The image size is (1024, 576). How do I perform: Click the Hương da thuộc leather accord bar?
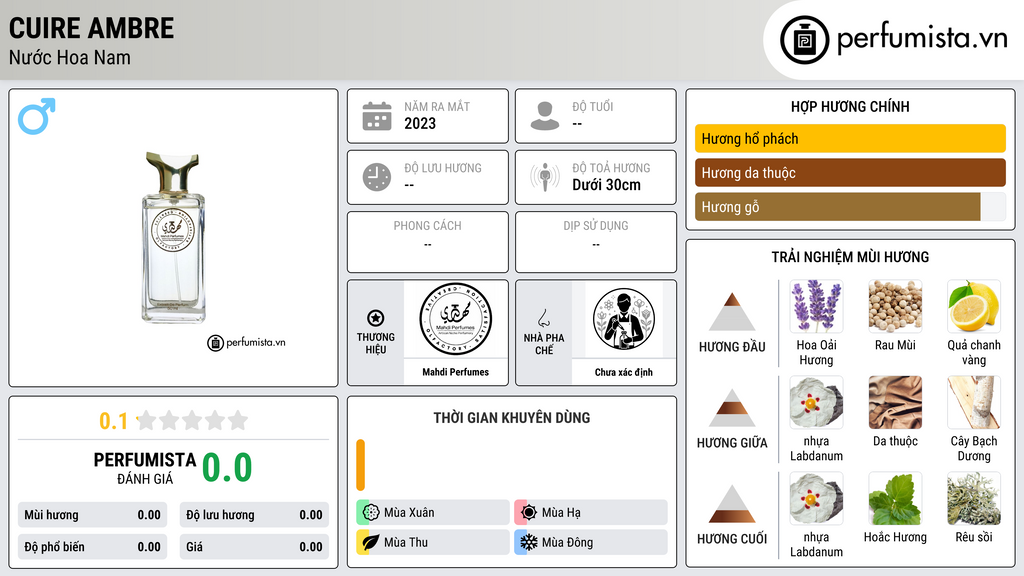point(850,172)
